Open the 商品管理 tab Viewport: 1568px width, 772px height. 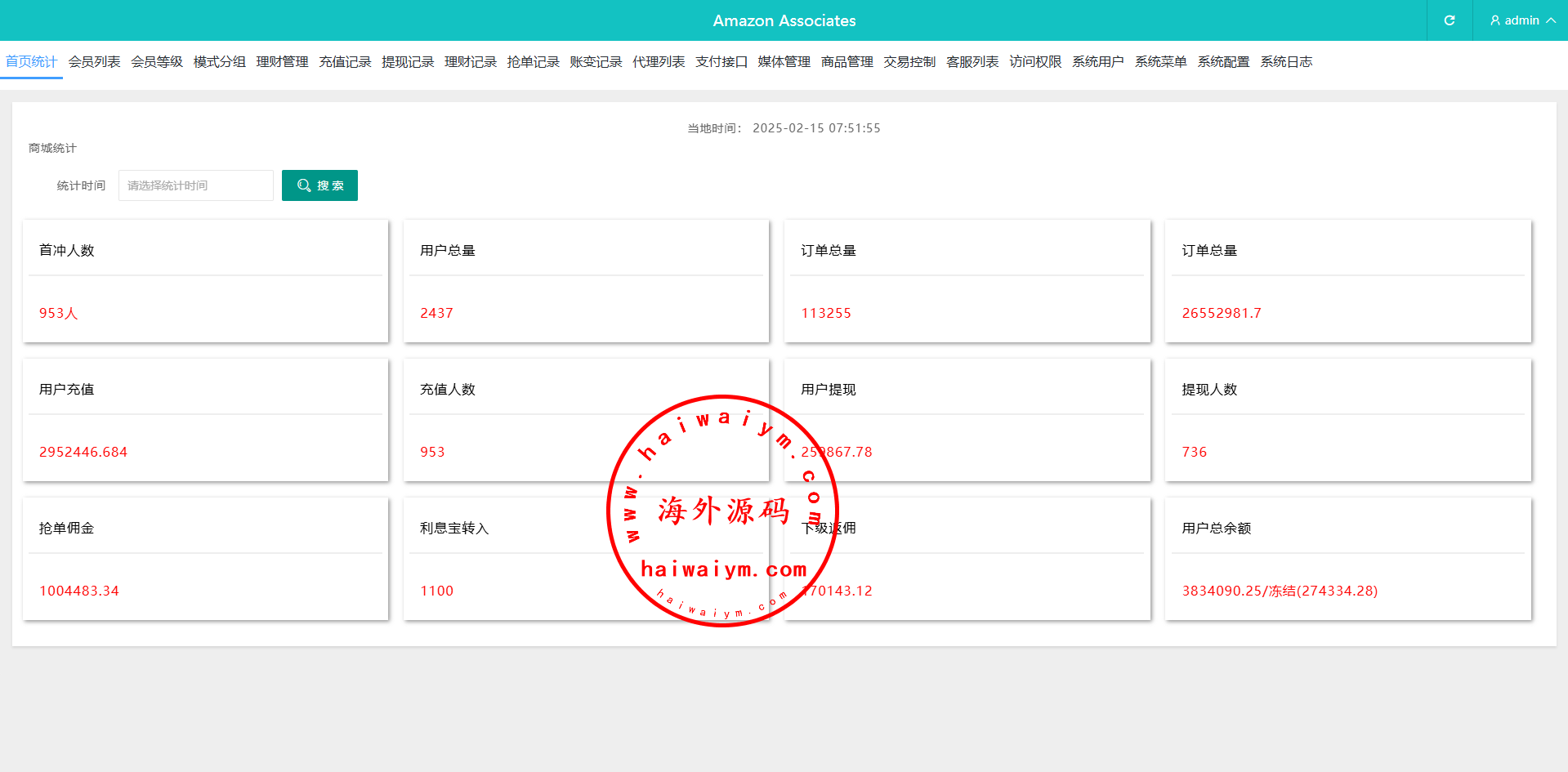tap(847, 62)
